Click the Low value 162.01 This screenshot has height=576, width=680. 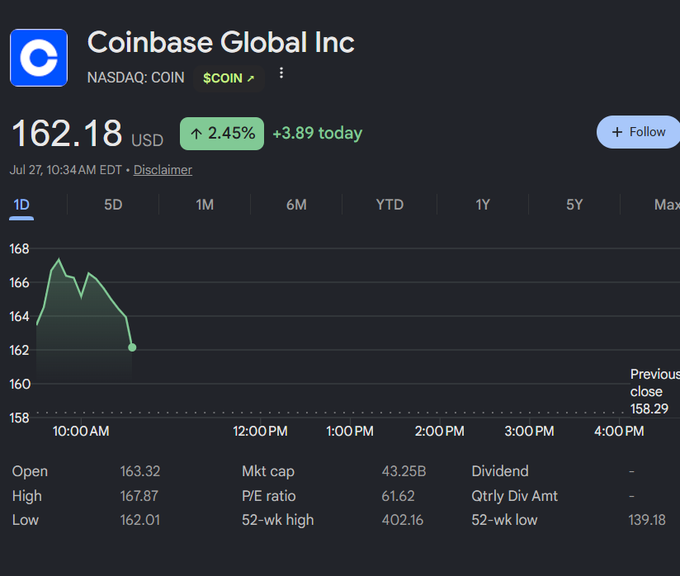pyautogui.click(x=140, y=520)
